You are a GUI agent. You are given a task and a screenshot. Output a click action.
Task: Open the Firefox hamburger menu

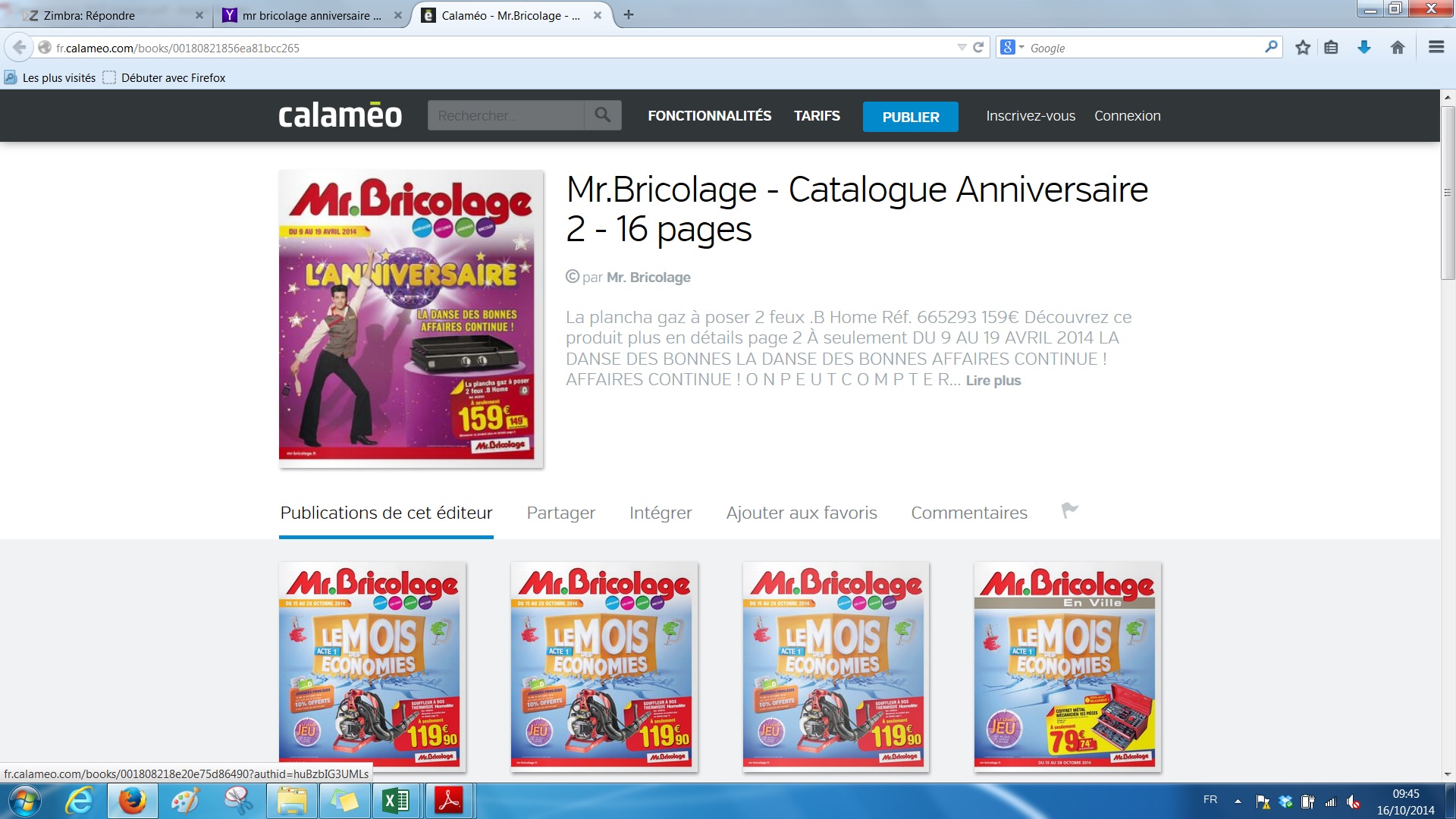(1436, 48)
